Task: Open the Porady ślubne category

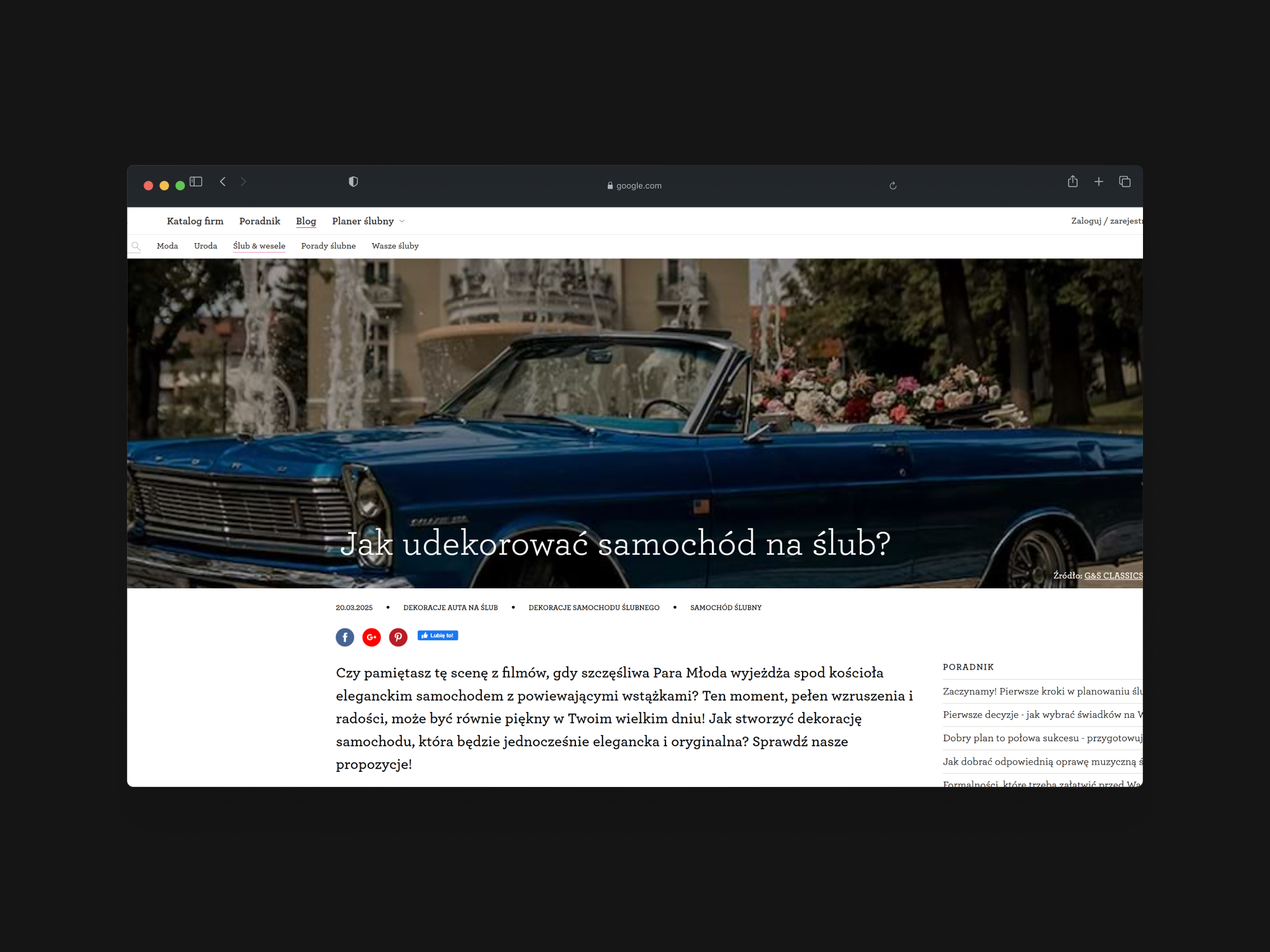Action: pos(328,246)
